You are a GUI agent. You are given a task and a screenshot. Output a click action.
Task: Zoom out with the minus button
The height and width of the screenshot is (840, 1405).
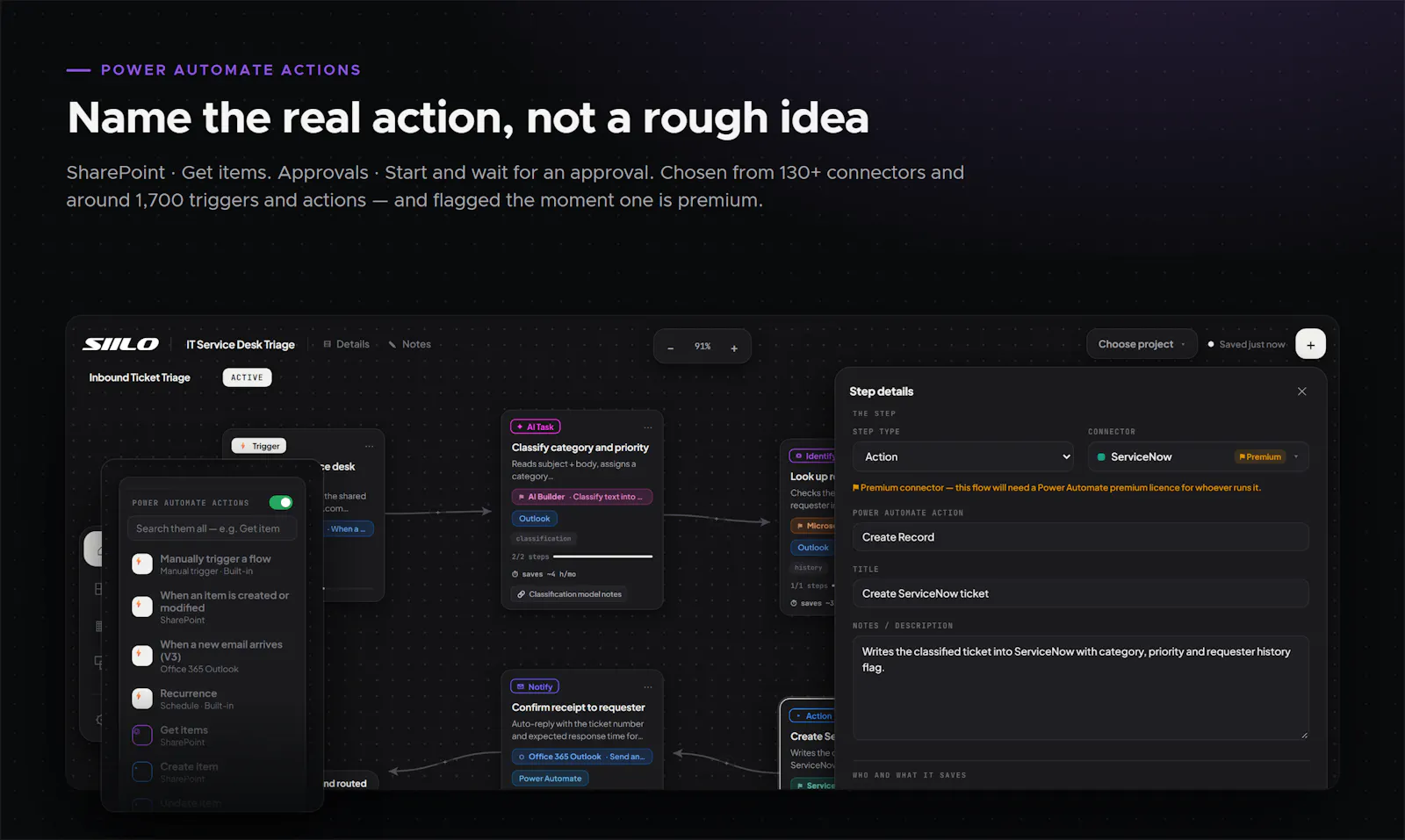point(671,348)
